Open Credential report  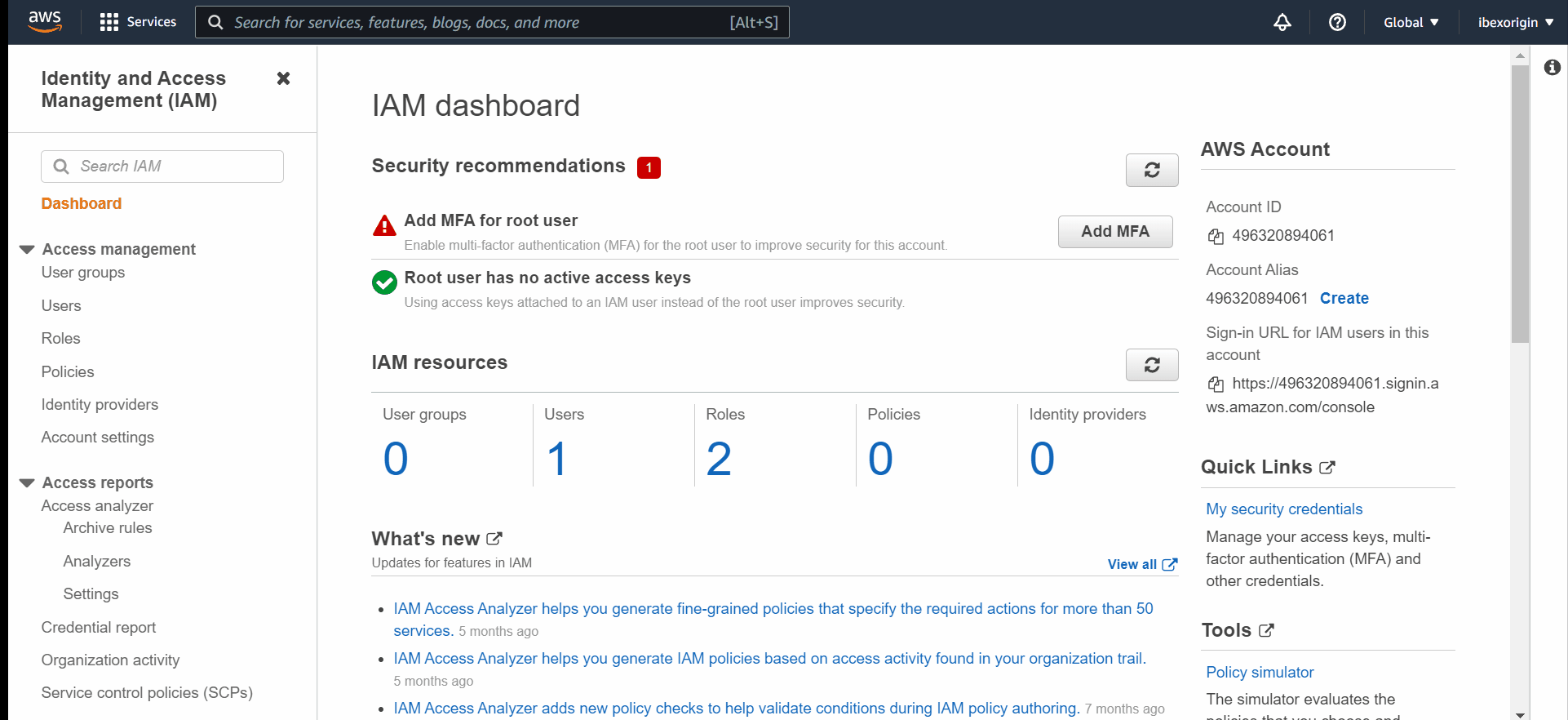[x=99, y=627]
